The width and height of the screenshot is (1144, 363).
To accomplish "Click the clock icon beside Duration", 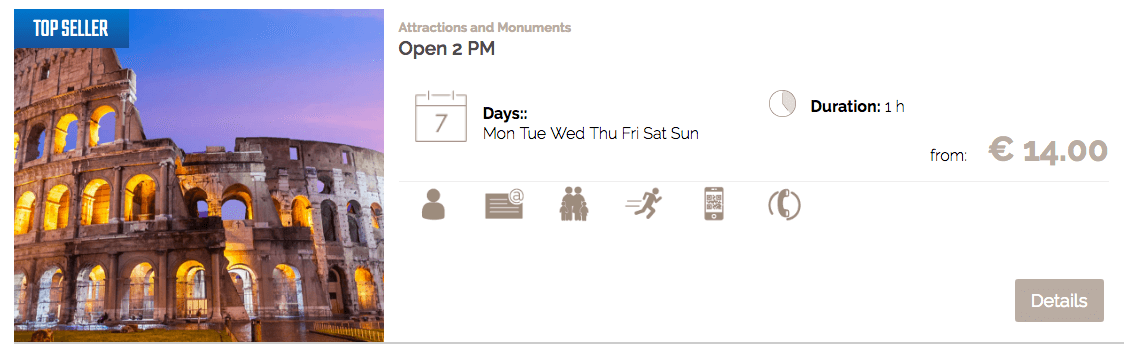I will (x=782, y=104).
